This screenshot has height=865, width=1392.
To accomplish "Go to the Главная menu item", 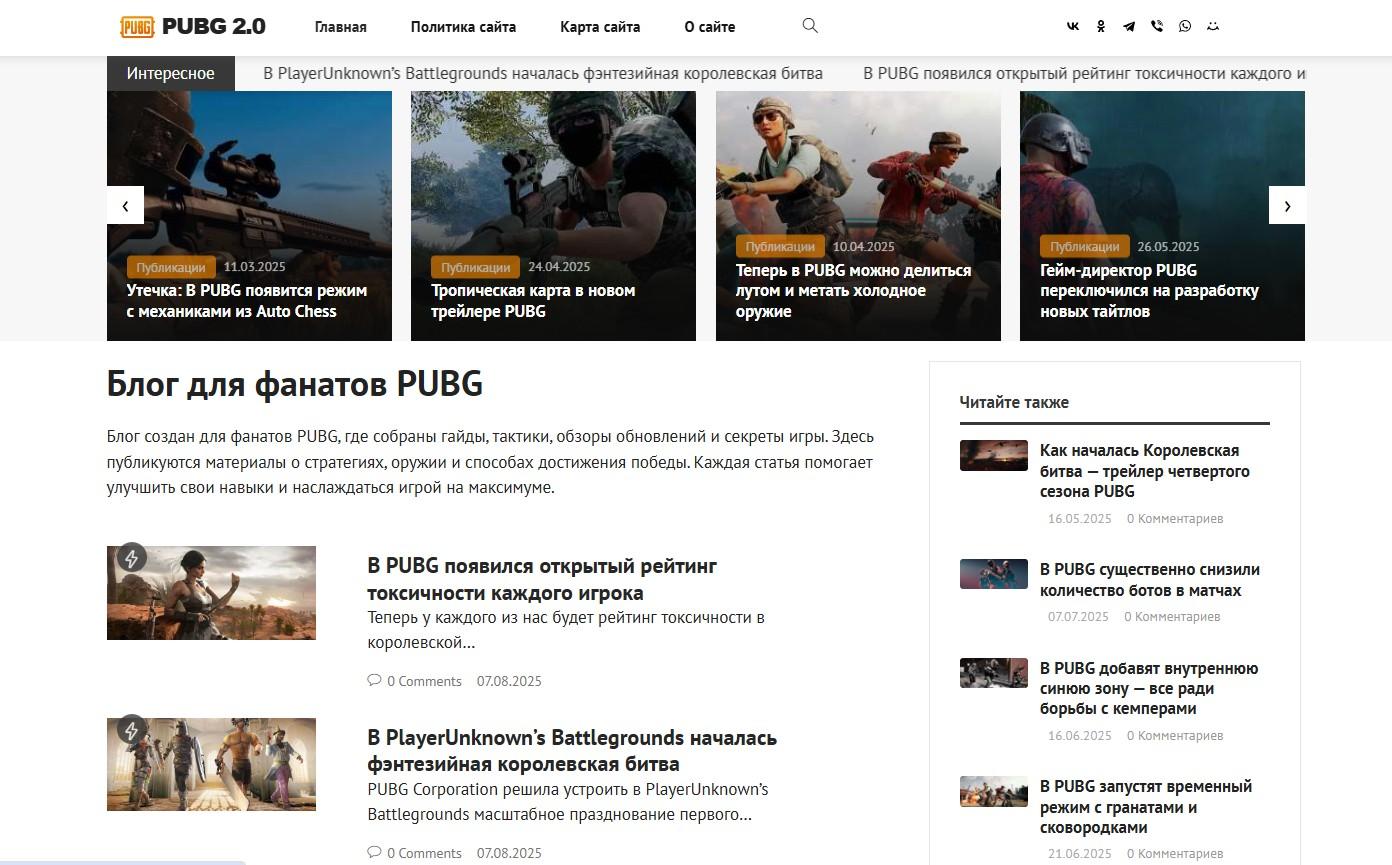I will pos(341,27).
